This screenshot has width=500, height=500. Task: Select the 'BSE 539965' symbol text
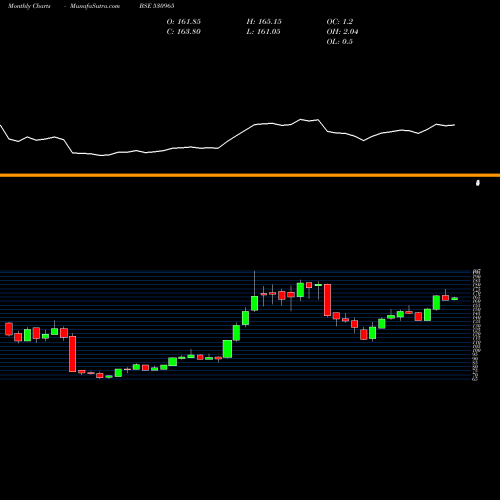click(x=157, y=6)
